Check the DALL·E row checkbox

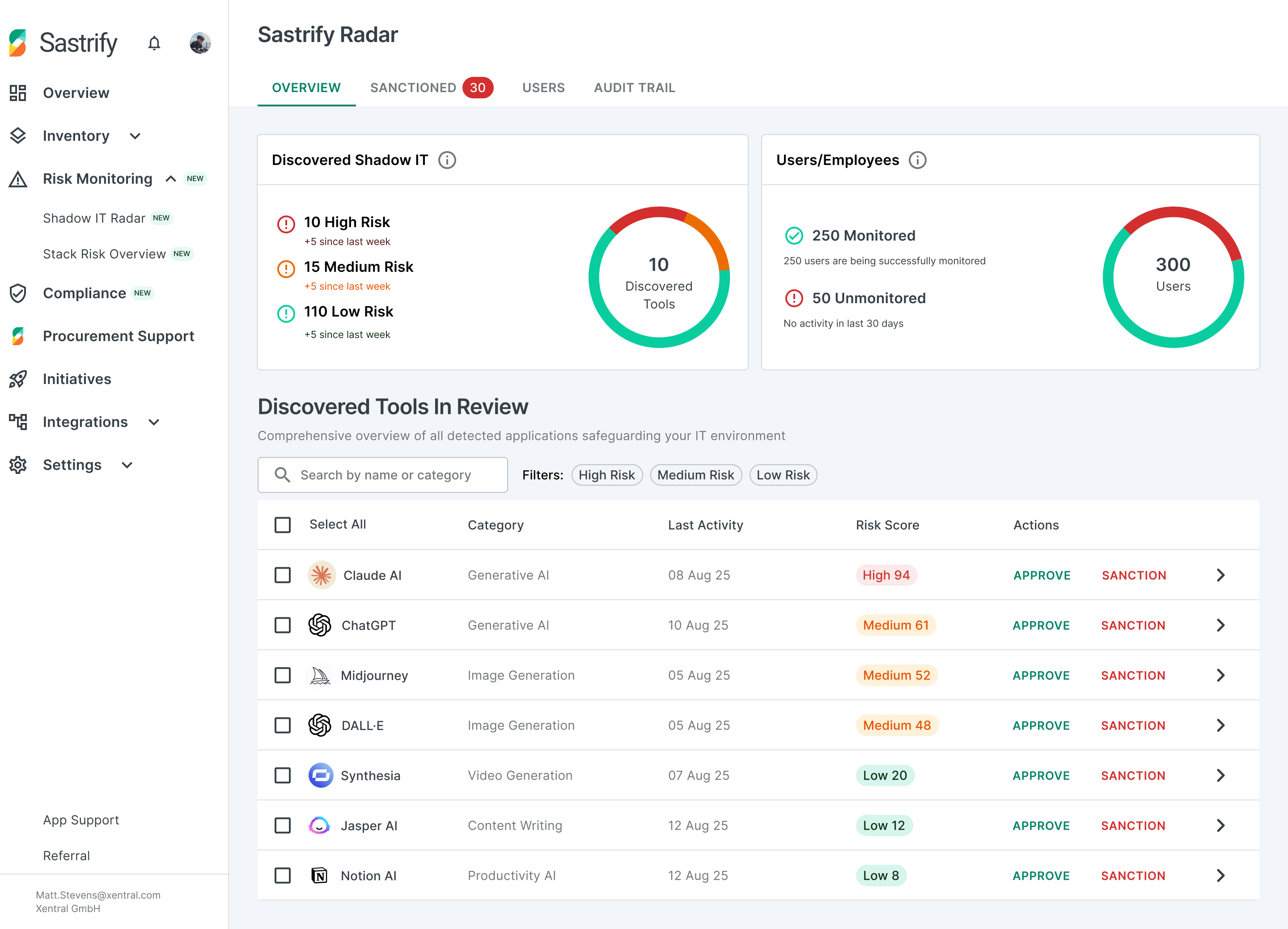click(x=282, y=725)
